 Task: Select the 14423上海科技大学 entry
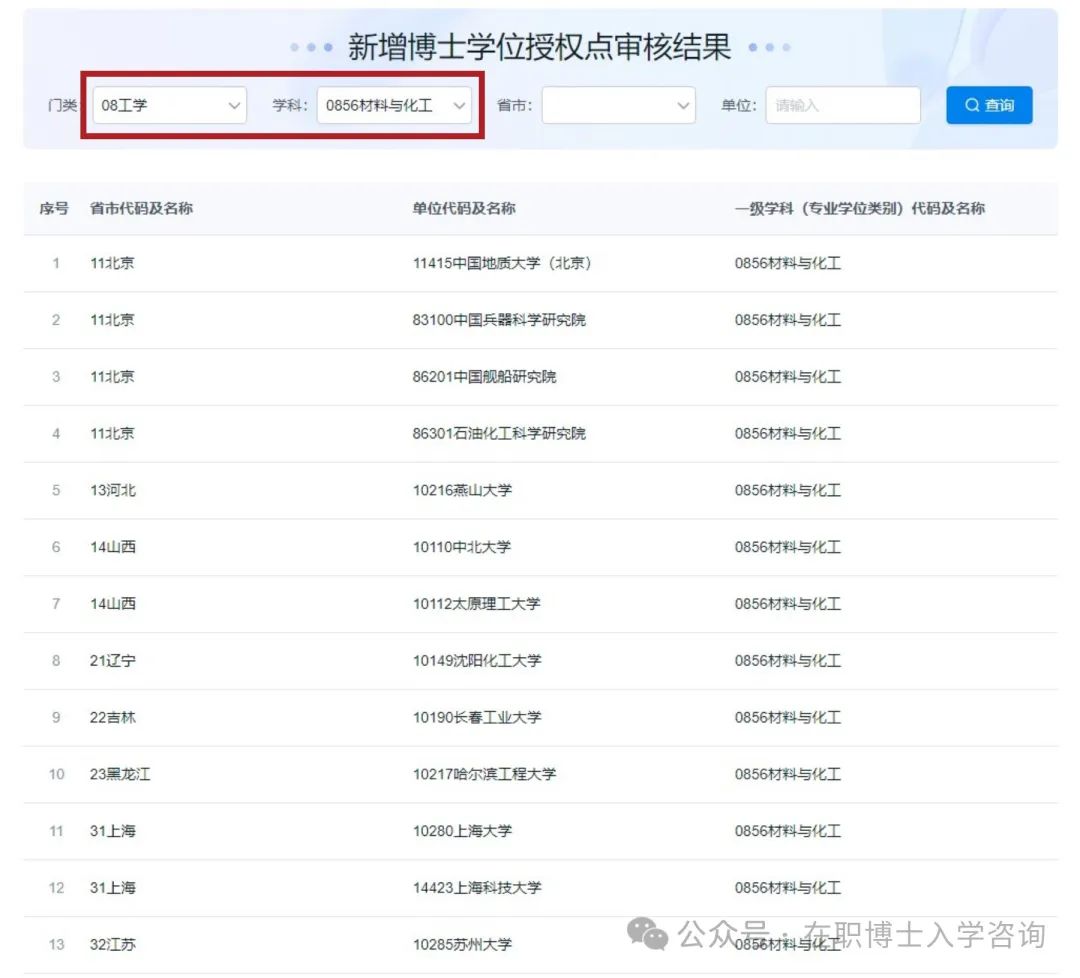(476, 888)
